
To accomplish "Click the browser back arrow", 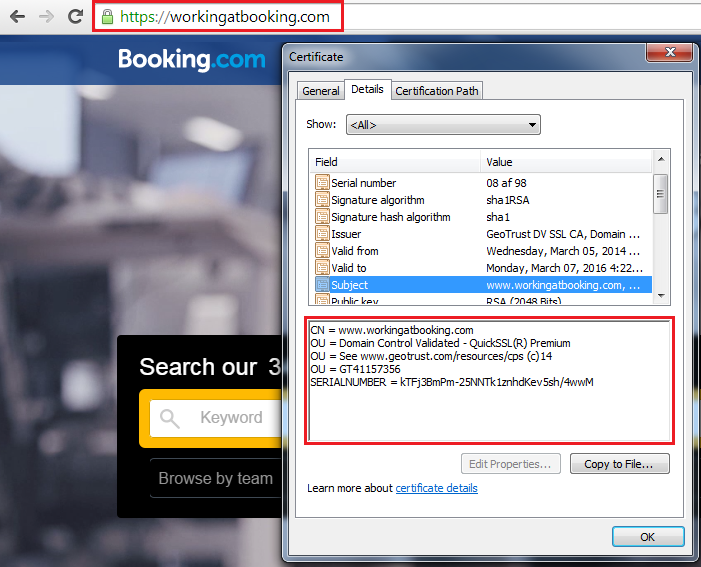I will tap(17, 17).
